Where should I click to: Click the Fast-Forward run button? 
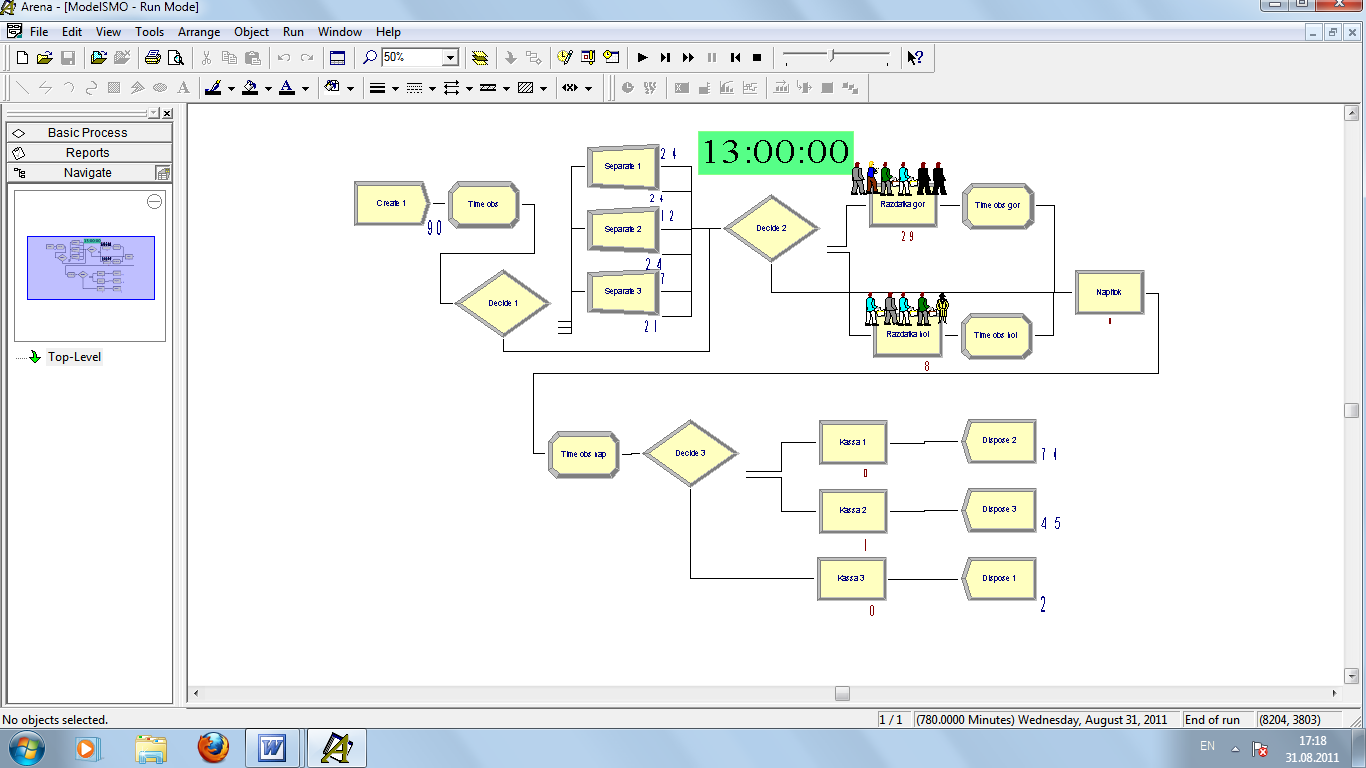[x=688, y=58]
